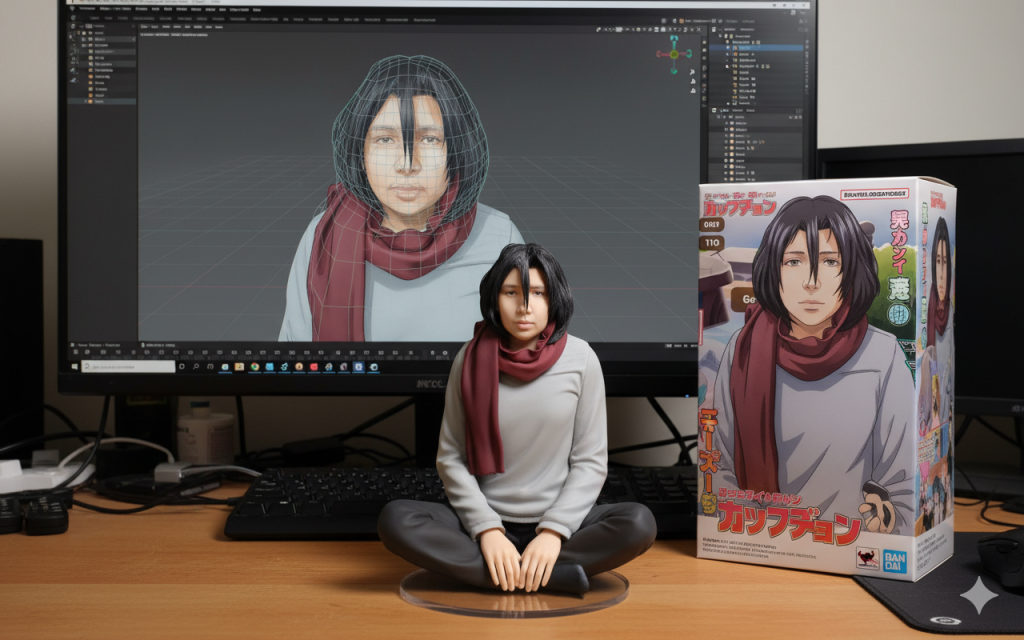Click the red axis handle of the viewport gizmo
The height and width of the screenshot is (640, 1024).
tap(660, 54)
